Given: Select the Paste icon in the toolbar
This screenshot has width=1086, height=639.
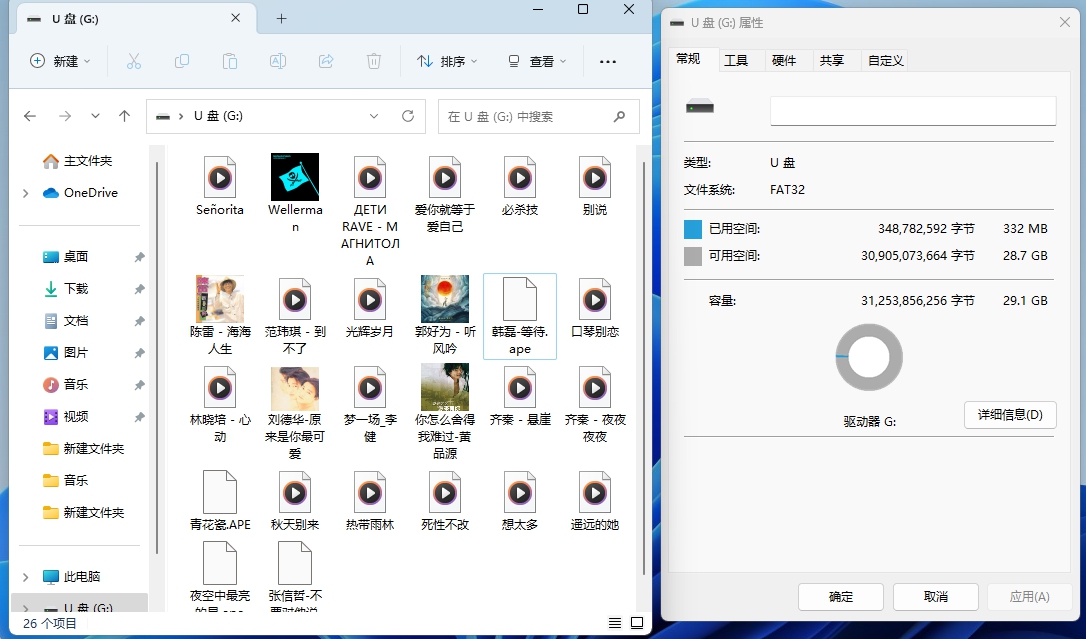Looking at the screenshot, I should pyautogui.click(x=229, y=61).
